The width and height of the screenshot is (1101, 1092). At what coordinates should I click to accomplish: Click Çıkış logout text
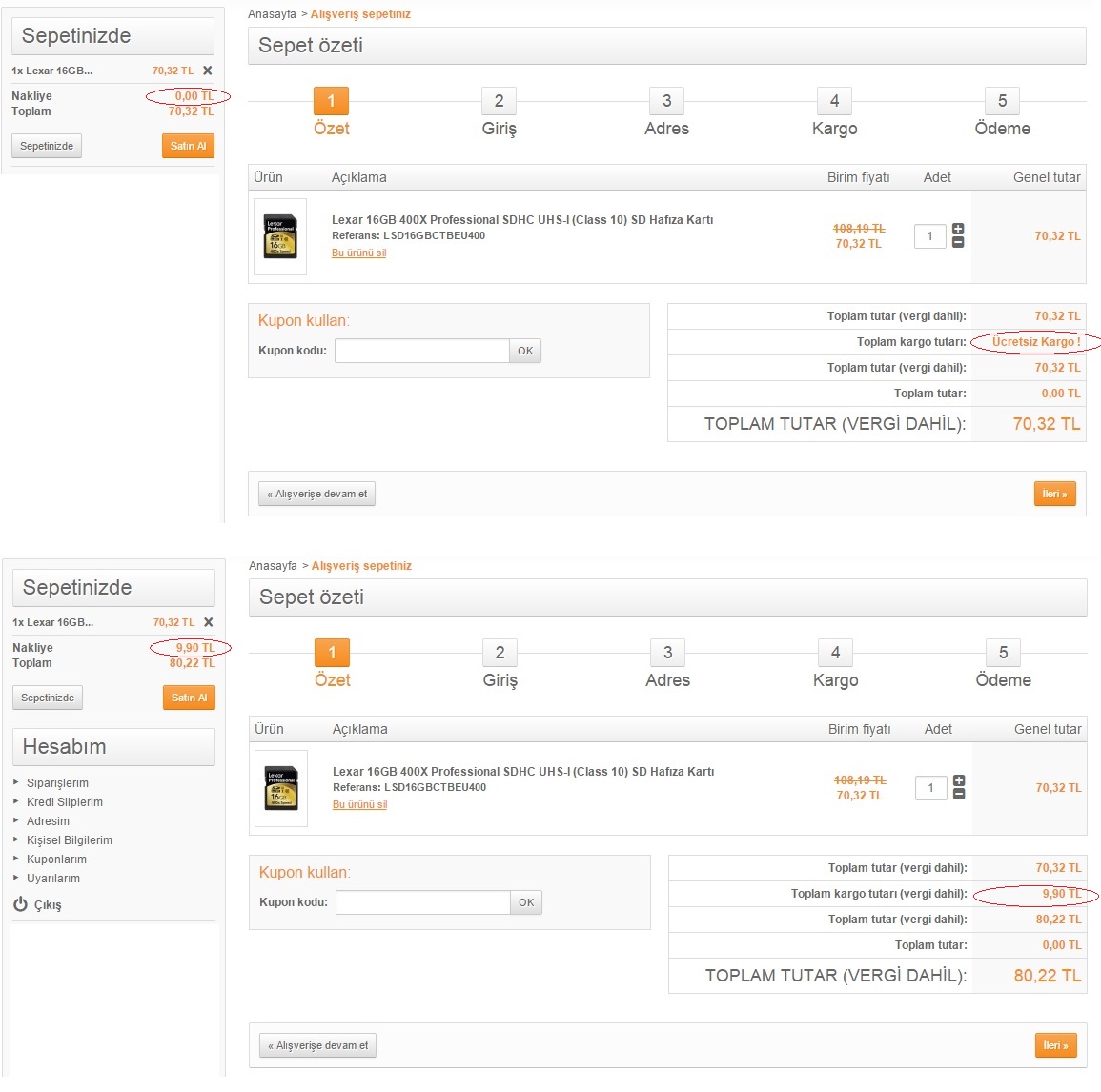coord(48,905)
